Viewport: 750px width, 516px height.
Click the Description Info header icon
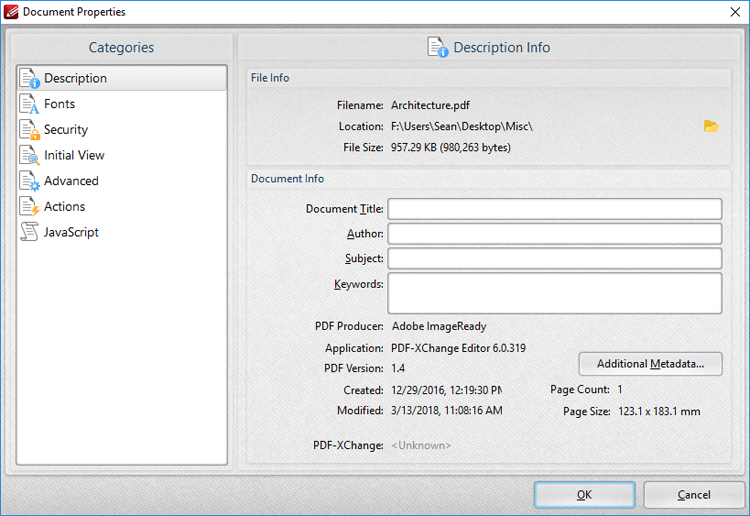pyautogui.click(x=438, y=47)
